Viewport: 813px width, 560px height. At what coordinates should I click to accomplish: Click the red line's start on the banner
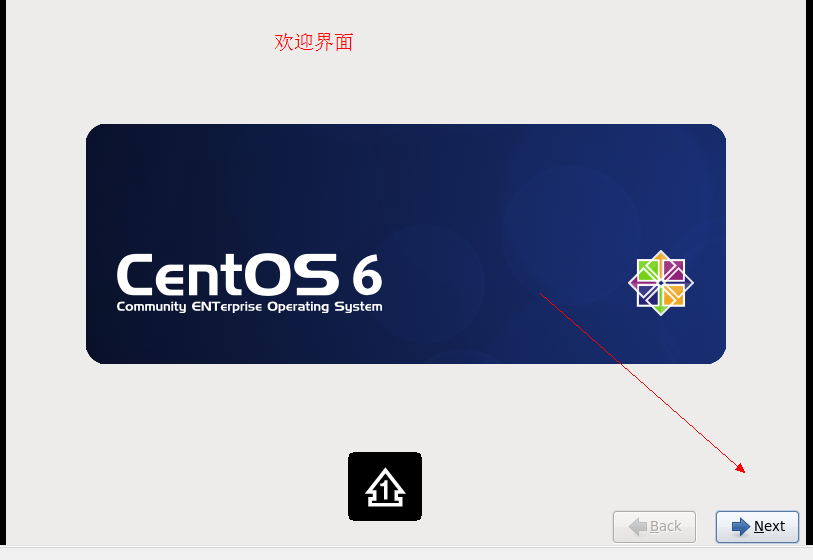pyautogui.click(x=541, y=294)
